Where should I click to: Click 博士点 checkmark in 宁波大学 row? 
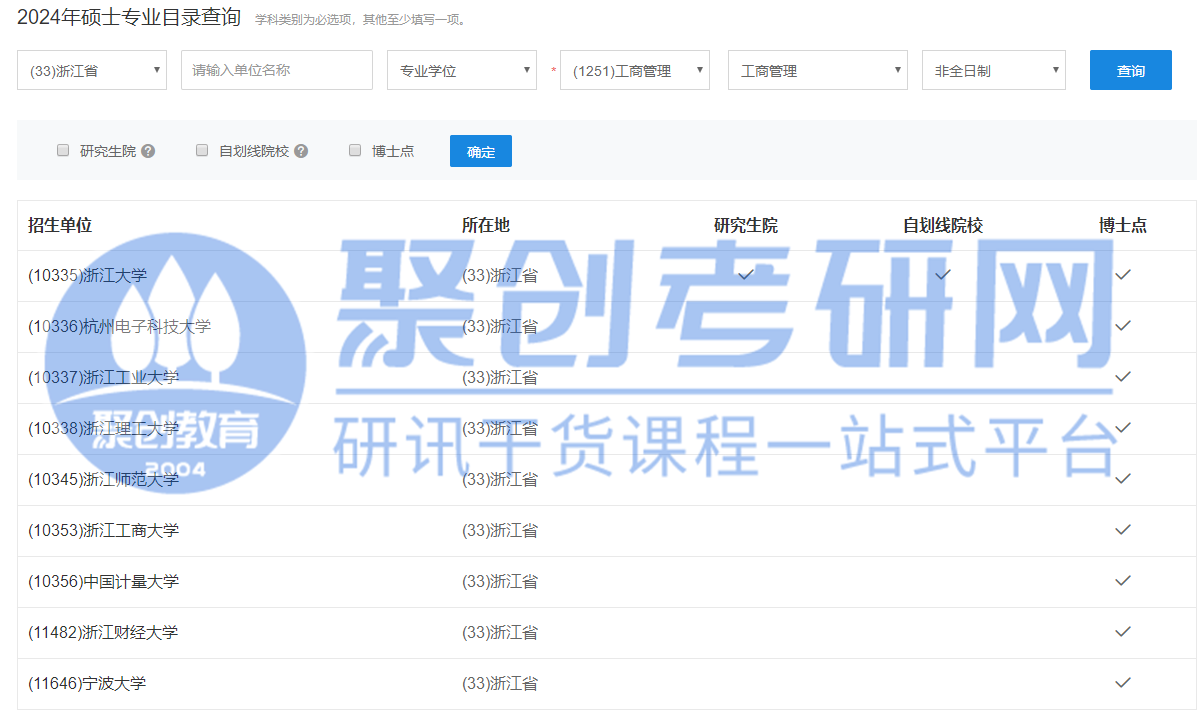[1123, 682]
